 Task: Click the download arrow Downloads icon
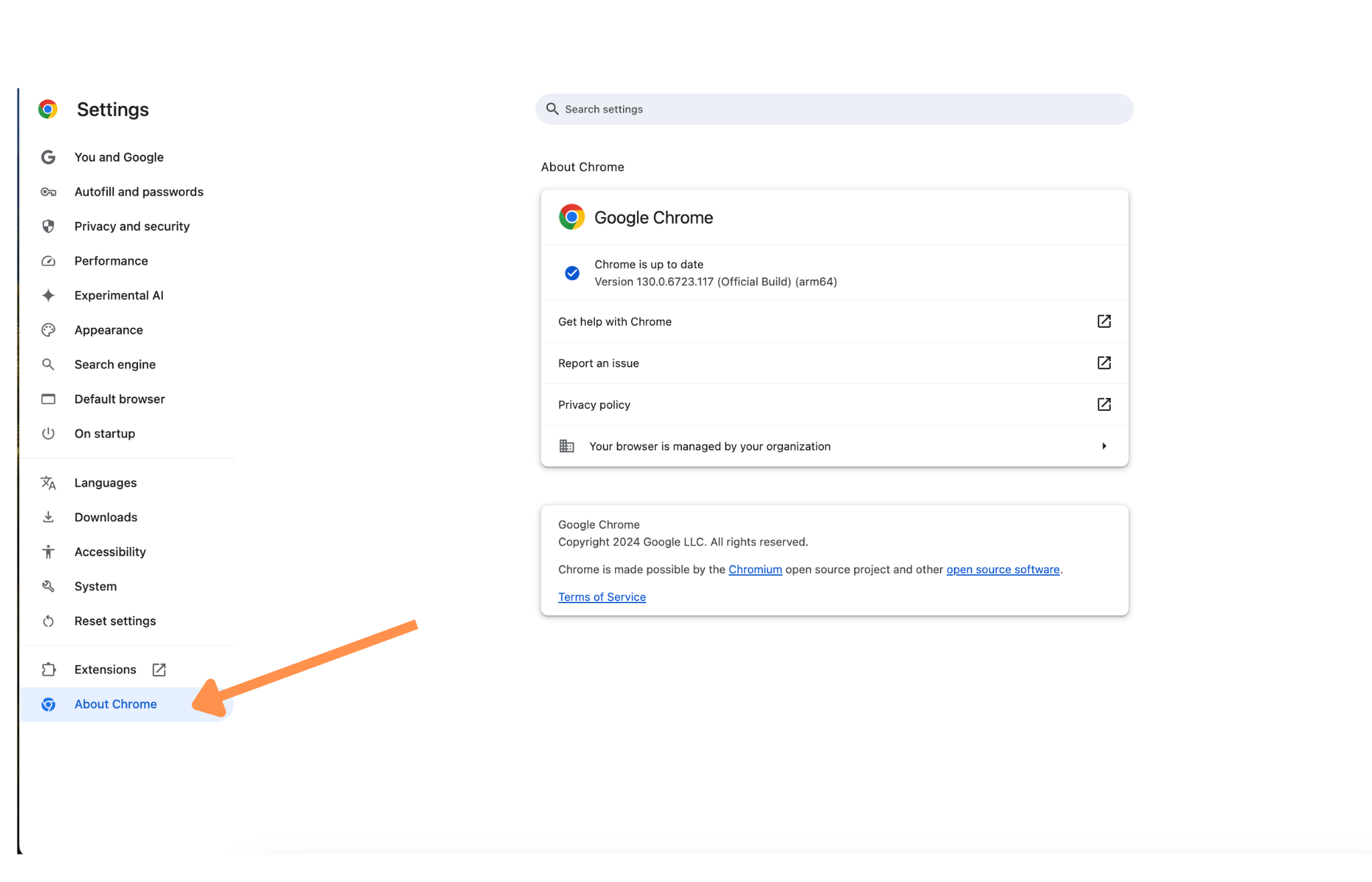[x=48, y=517]
